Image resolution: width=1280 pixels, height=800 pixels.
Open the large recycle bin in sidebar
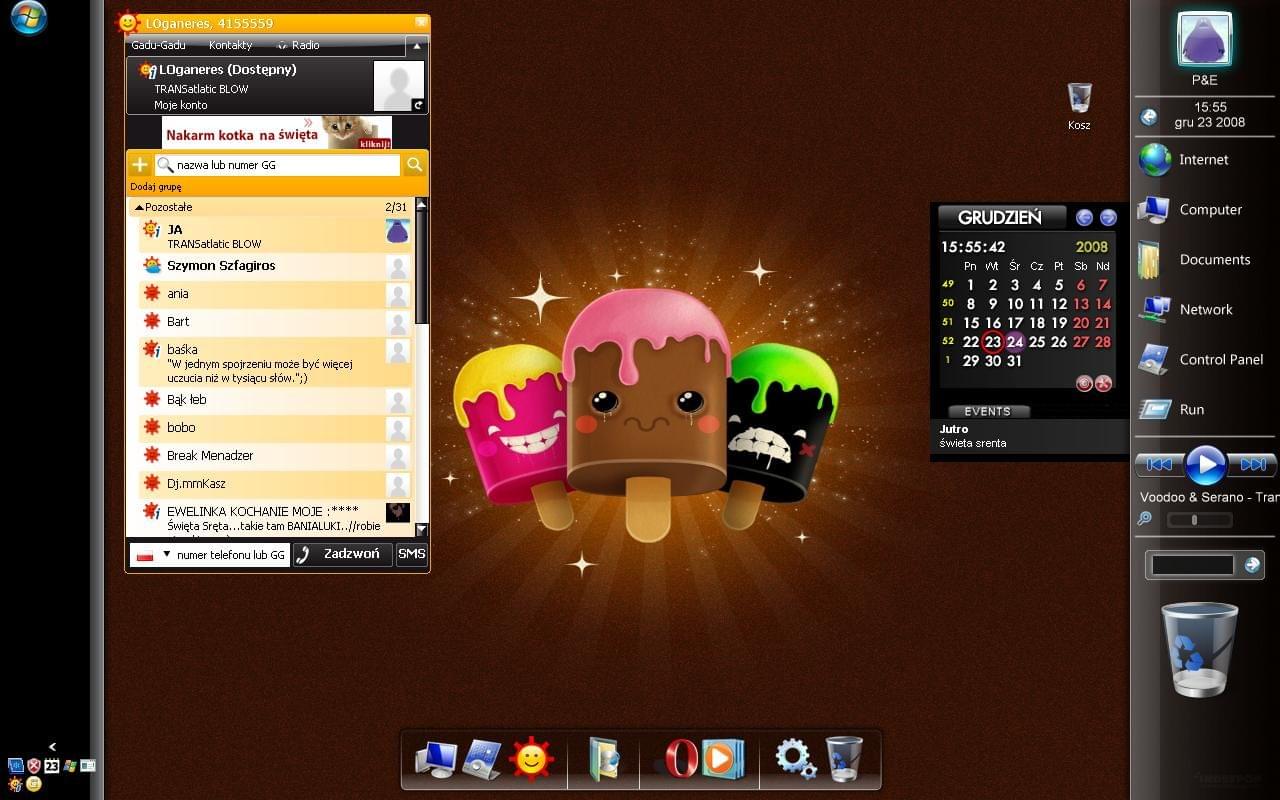1199,650
